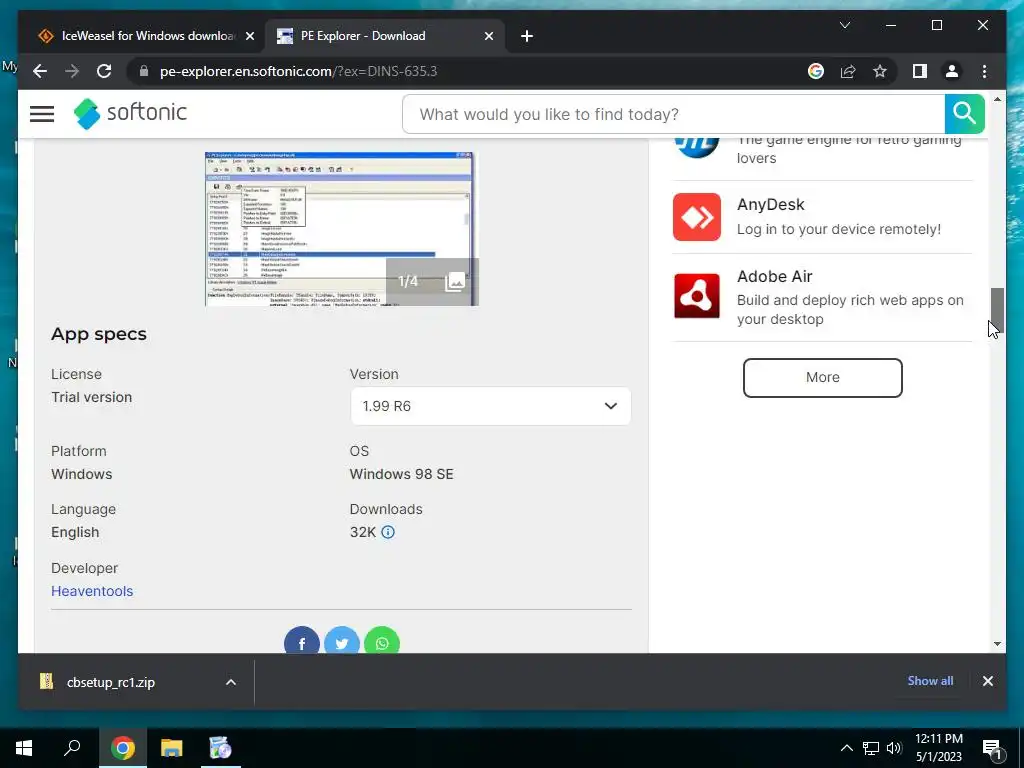Share this page from the address bar

pos(848,71)
